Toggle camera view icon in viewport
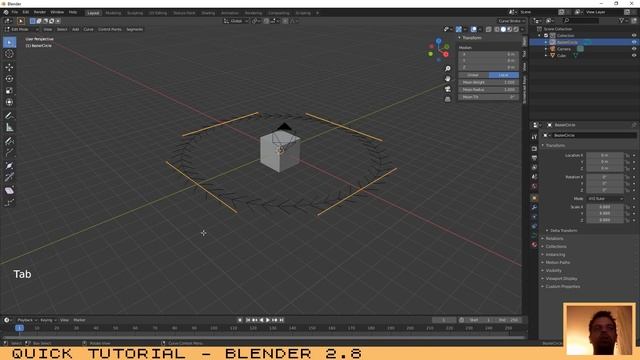This screenshot has height=360, width=640. [448, 89]
